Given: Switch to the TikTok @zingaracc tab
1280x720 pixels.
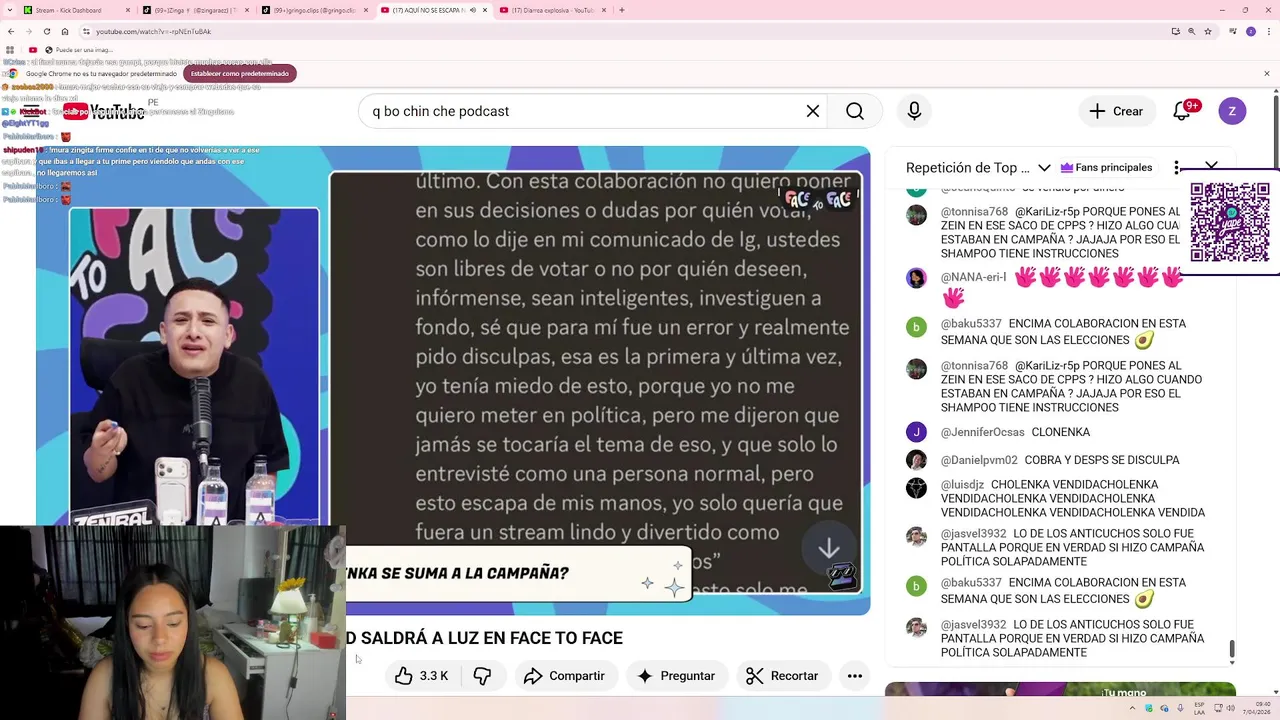Looking at the screenshot, I should point(194,10).
